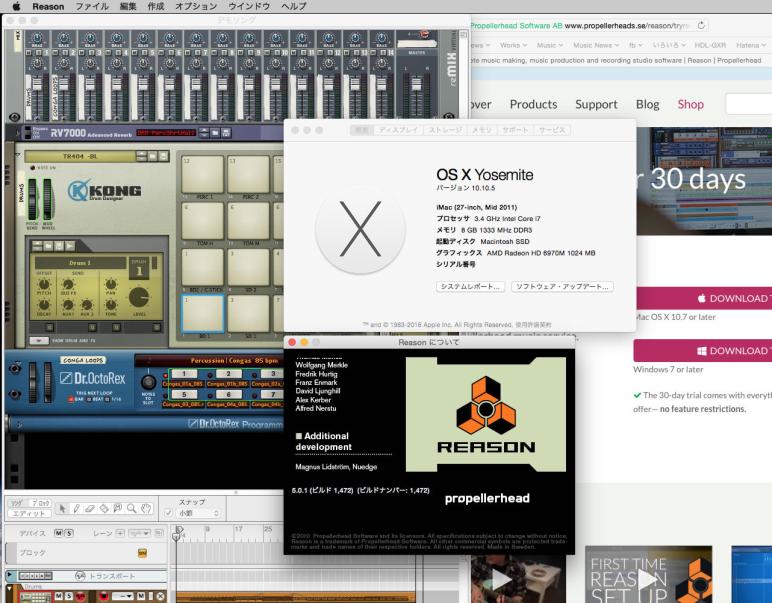The height and width of the screenshot is (603, 772).
Task: Open Blog link on Propellerhead site
Action: [647, 104]
